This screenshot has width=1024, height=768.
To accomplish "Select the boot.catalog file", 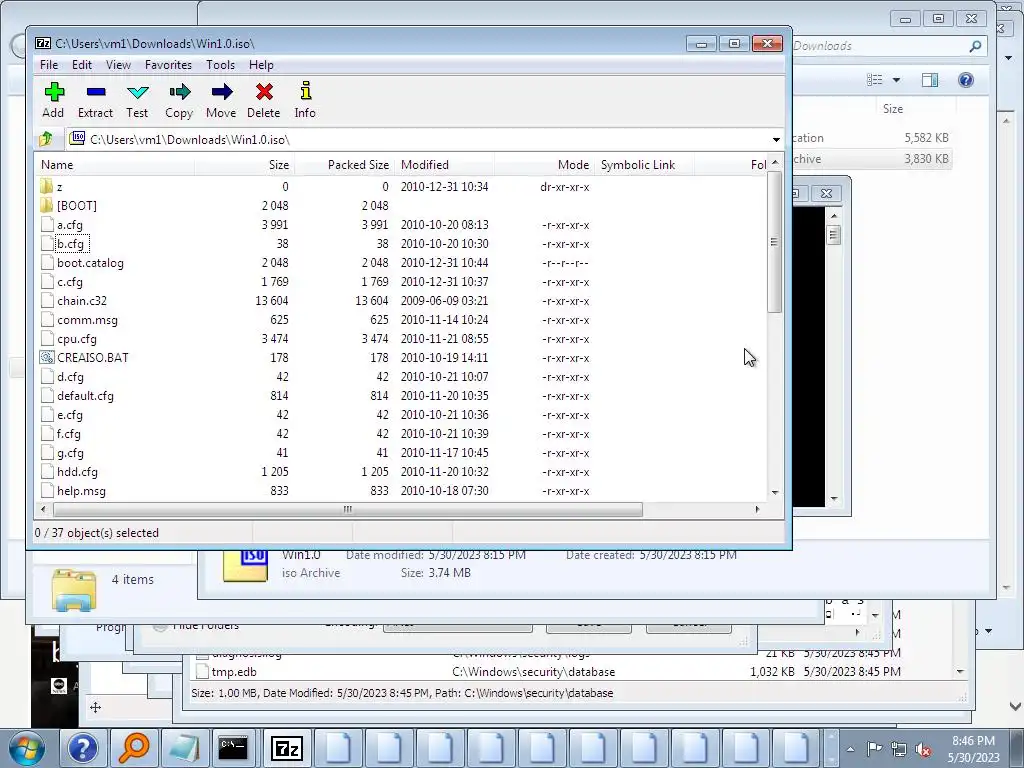I will (x=90, y=263).
